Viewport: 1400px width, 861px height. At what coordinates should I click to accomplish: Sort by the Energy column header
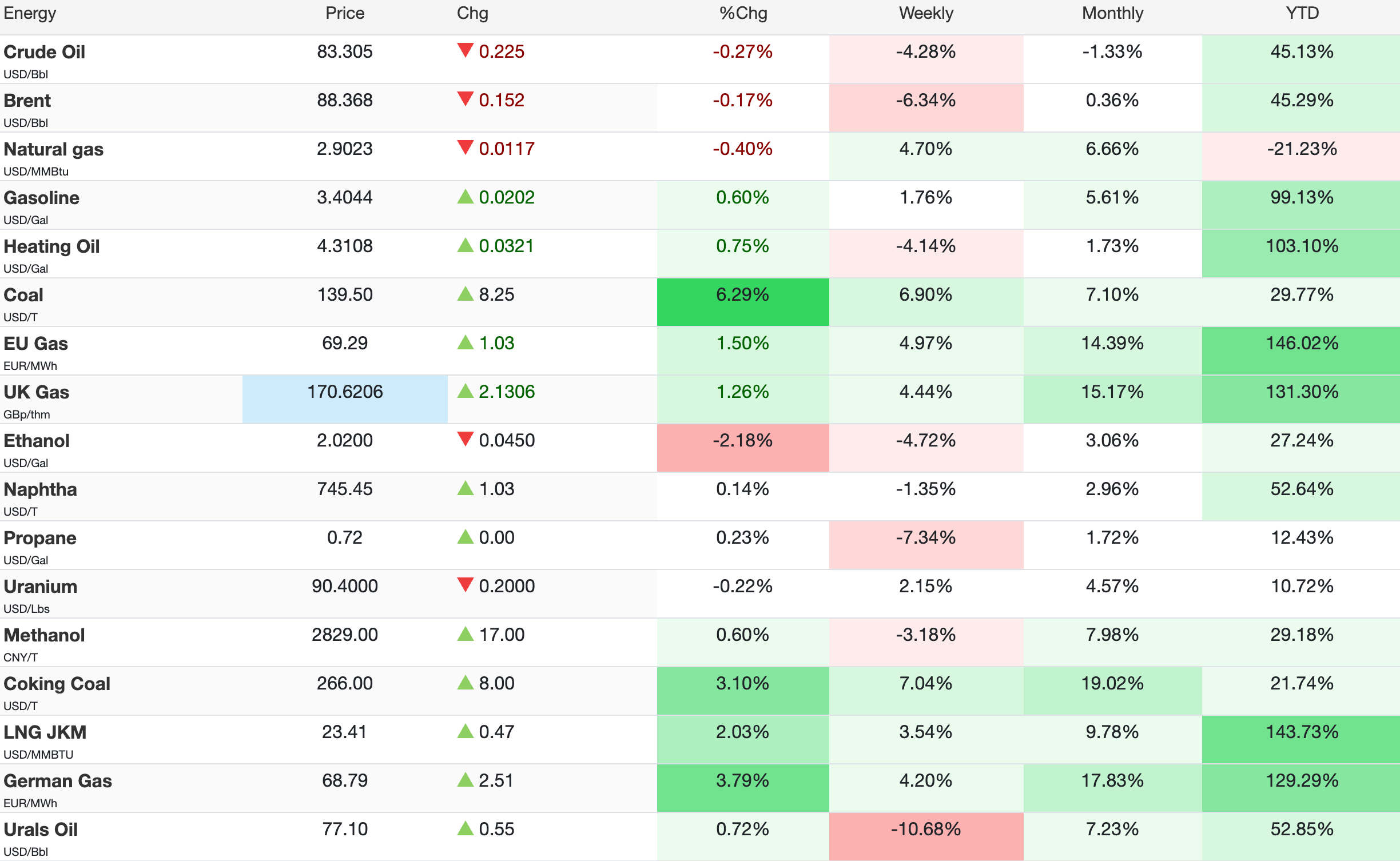click(30, 14)
